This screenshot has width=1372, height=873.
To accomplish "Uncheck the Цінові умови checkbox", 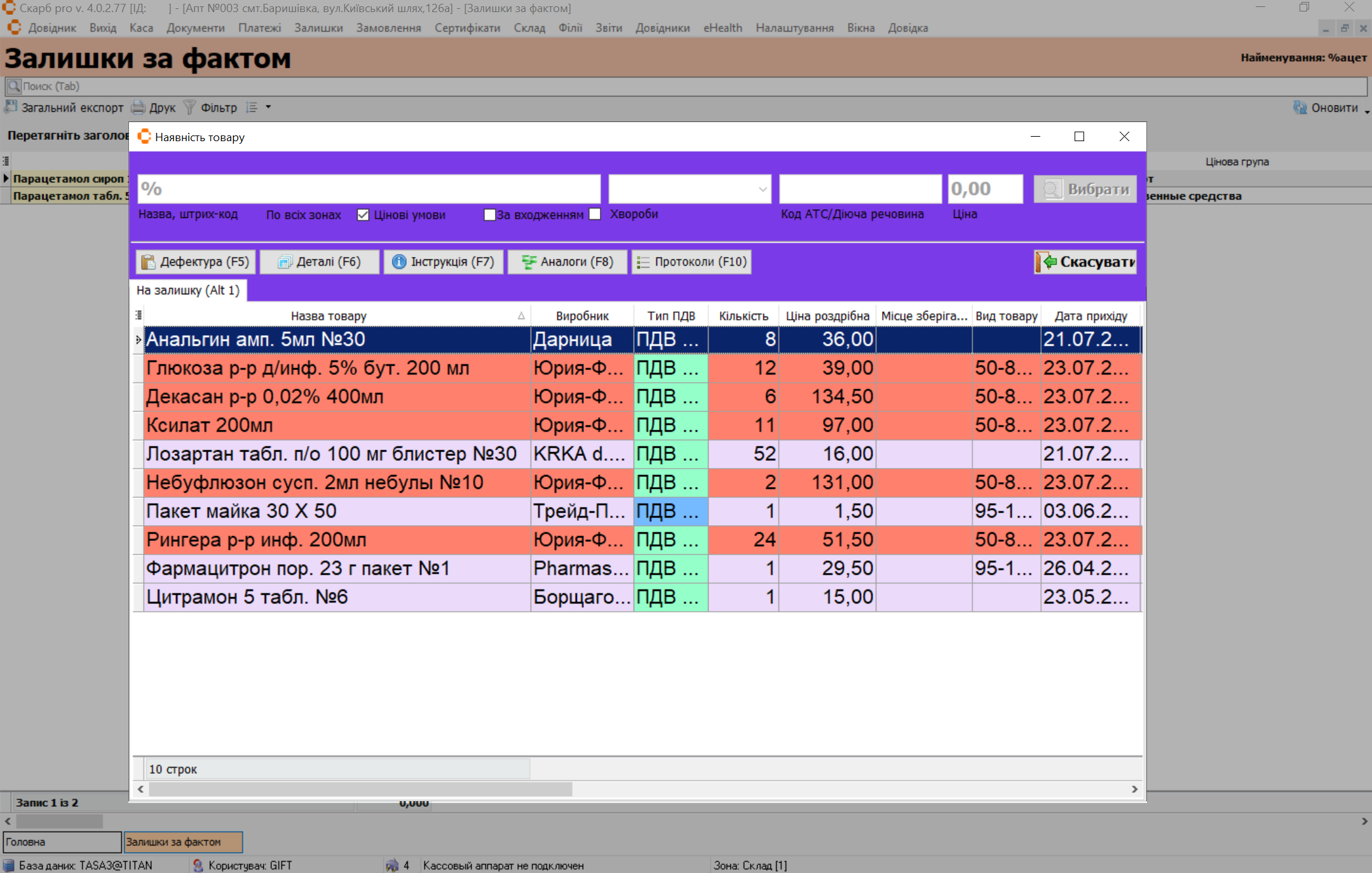I will (x=363, y=215).
